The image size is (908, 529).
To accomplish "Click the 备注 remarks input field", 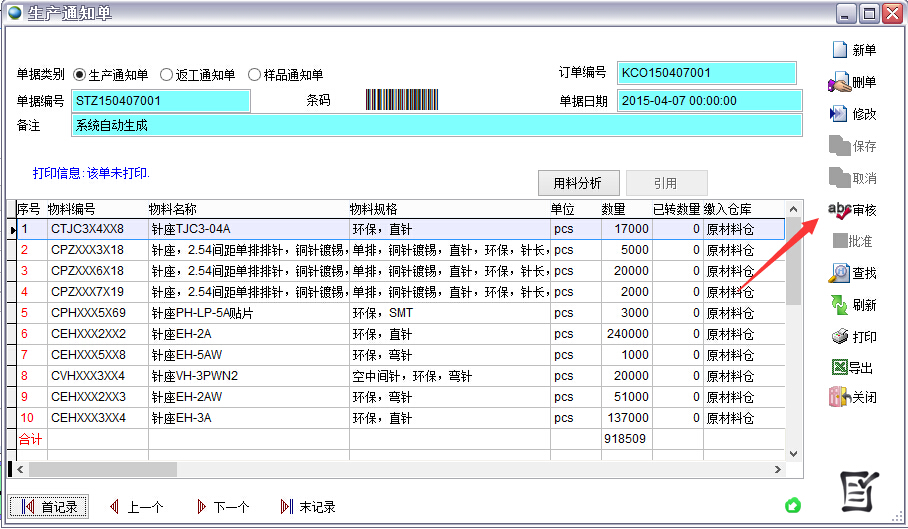I will [x=436, y=126].
